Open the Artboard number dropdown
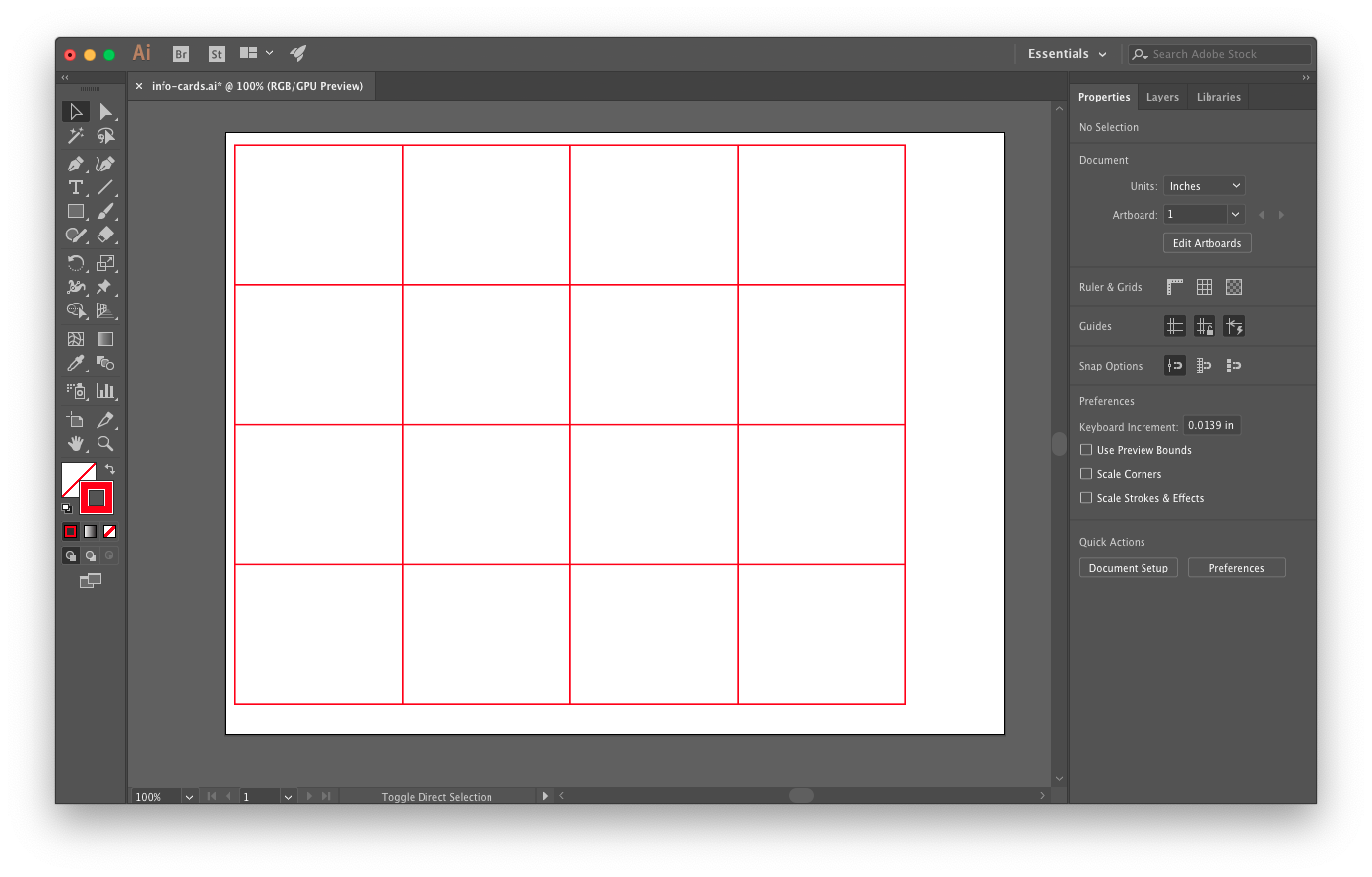This screenshot has width=1372, height=877. (x=1236, y=214)
